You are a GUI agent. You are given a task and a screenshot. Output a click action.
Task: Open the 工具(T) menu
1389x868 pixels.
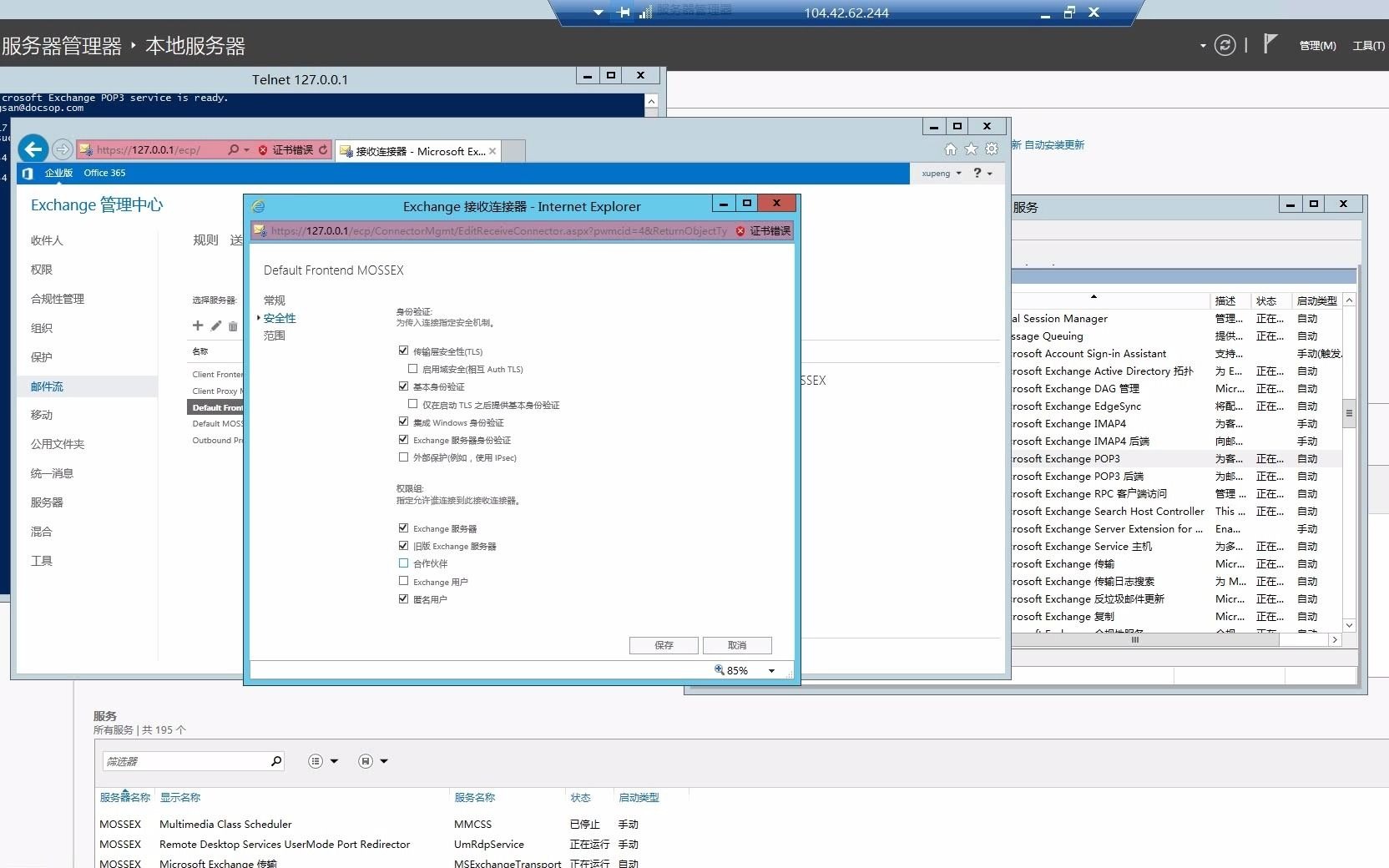click(1368, 46)
